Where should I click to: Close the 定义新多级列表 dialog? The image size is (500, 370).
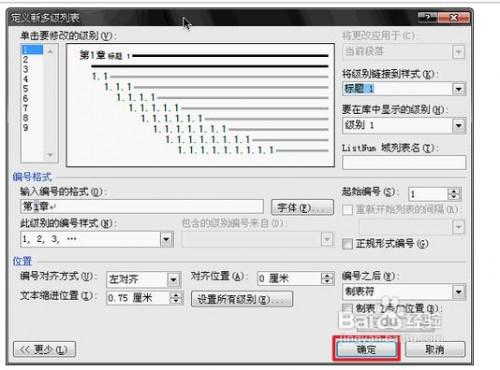(454, 17)
